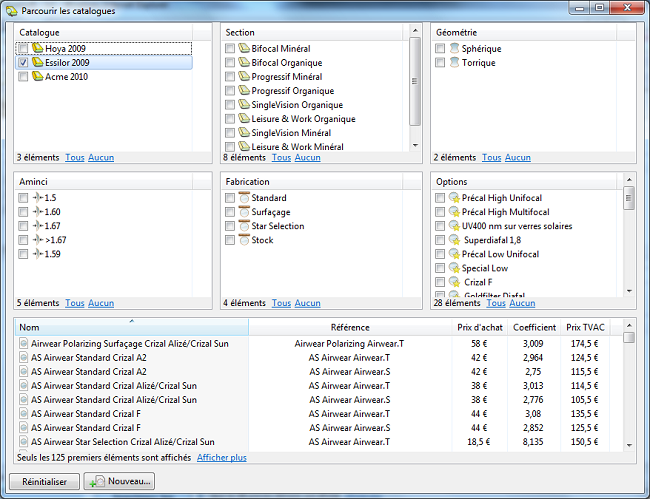Click the Acme 2010 catalogue book icon
This screenshot has width=650, height=499.
(x=37, y=76)
